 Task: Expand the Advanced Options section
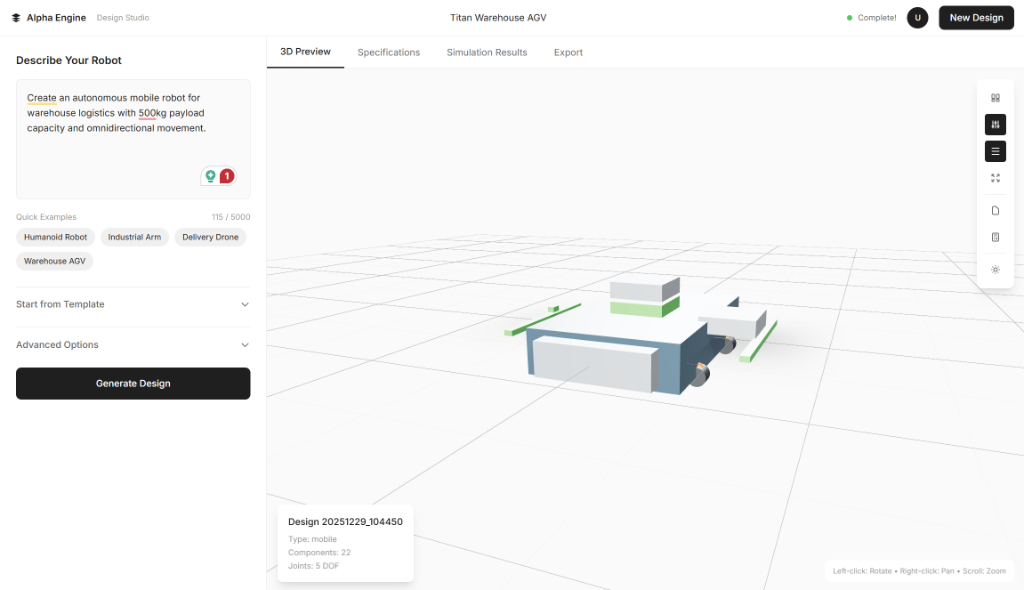click(x=133, y=344)
